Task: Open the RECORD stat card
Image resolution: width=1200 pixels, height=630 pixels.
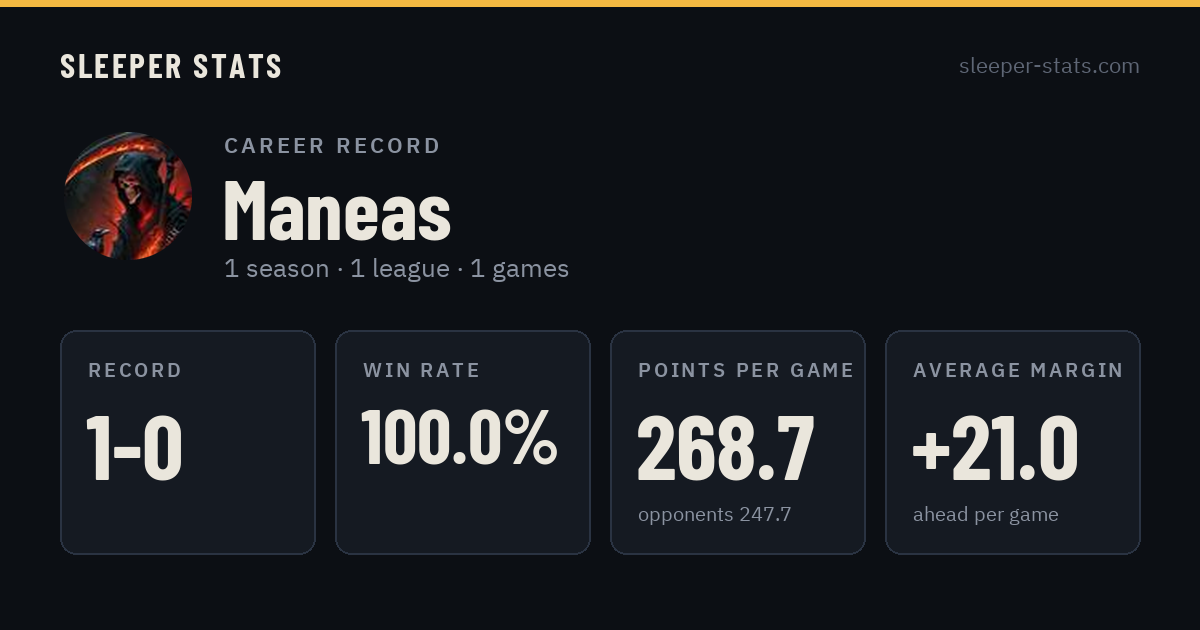Action: (x=188, y=442)
